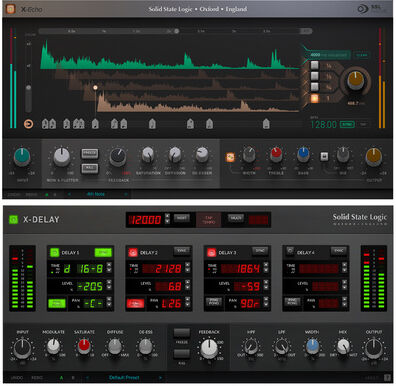Click the X-Echo timeline zoom slider handle

click(177, 31)
